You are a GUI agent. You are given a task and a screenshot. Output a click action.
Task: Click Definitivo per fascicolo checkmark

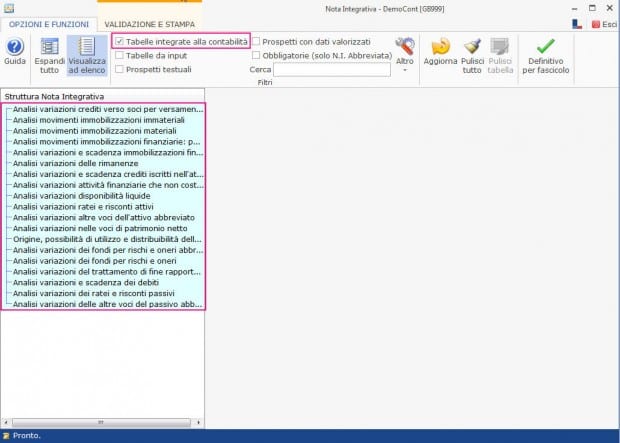point(546,47)
